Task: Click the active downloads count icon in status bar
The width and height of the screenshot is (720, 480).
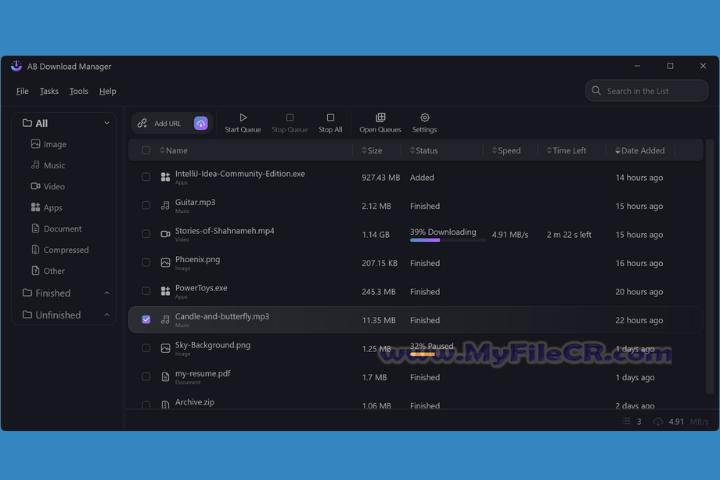Action: tap(626, 421)
